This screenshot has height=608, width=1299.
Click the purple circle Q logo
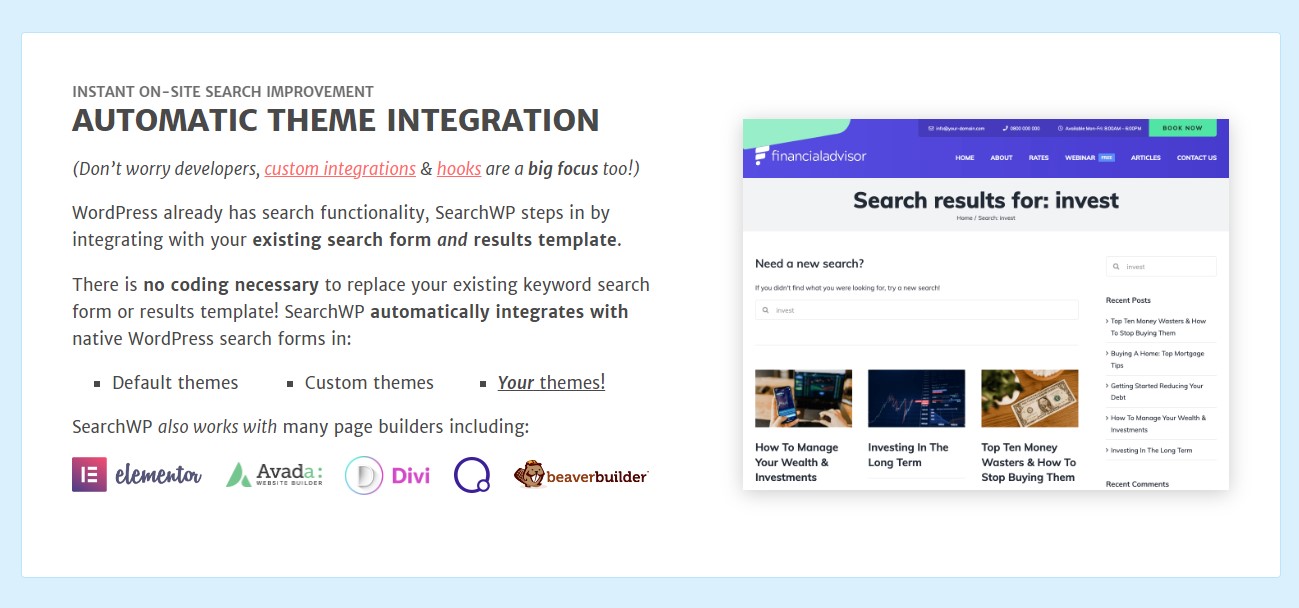[471, 475]
